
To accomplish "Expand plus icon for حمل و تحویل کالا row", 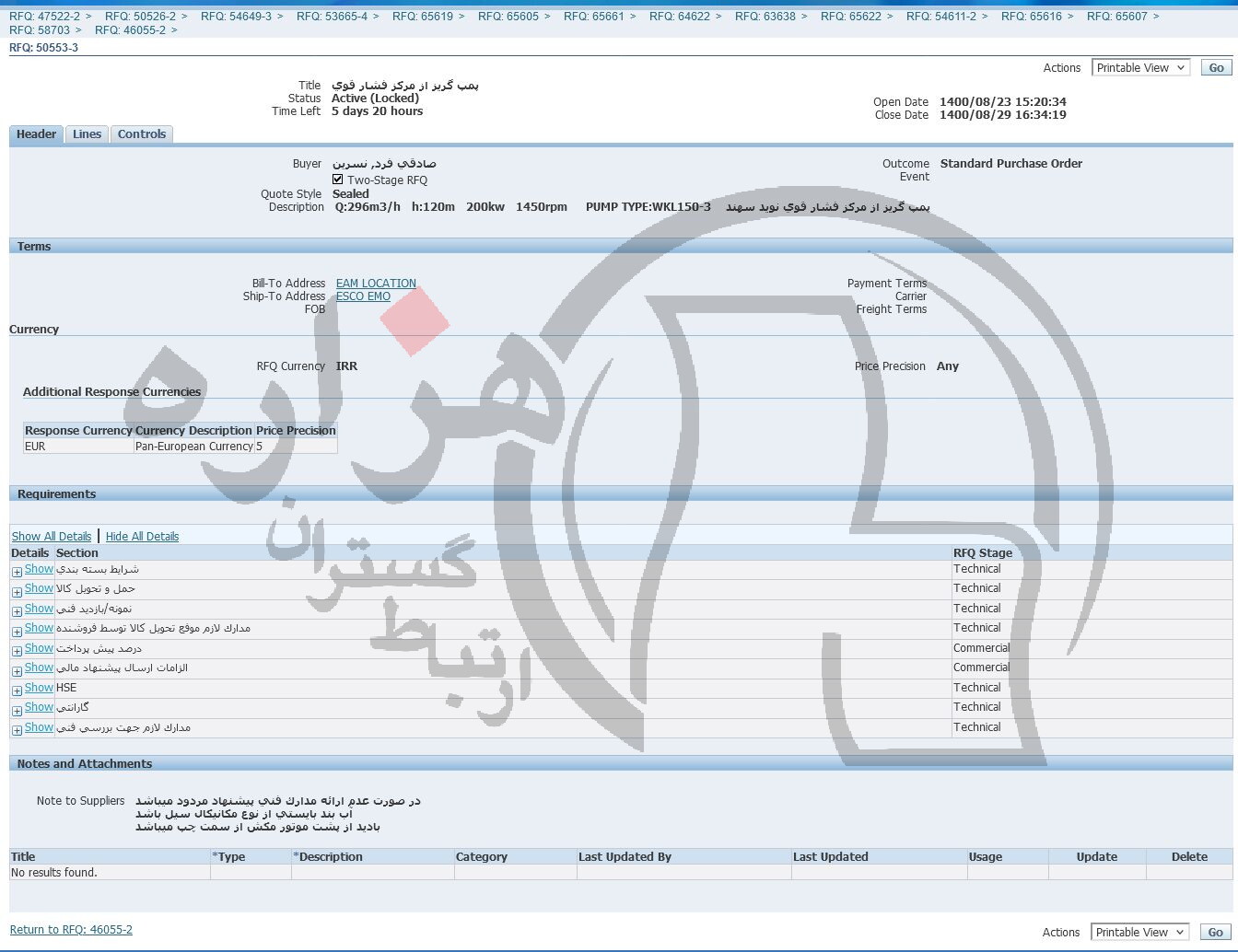I will [17, 592].
